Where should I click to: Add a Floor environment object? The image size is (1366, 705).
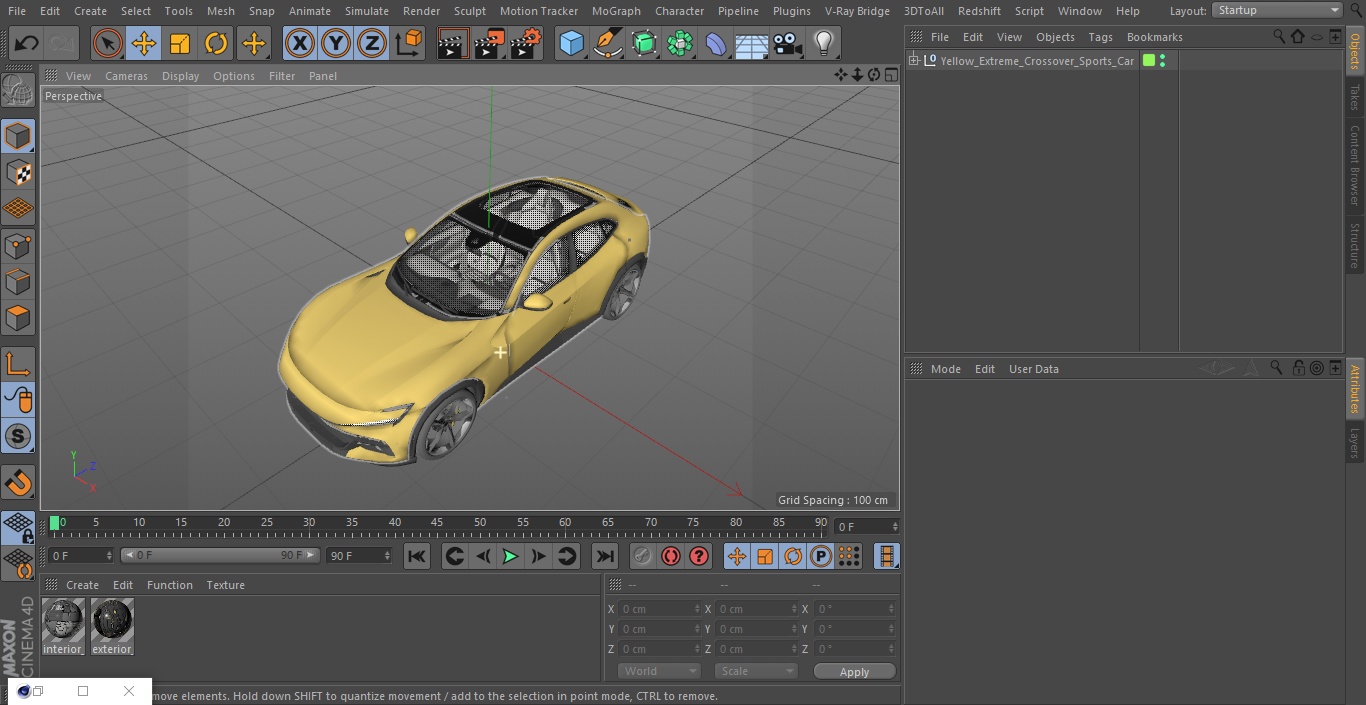[752, 43]
